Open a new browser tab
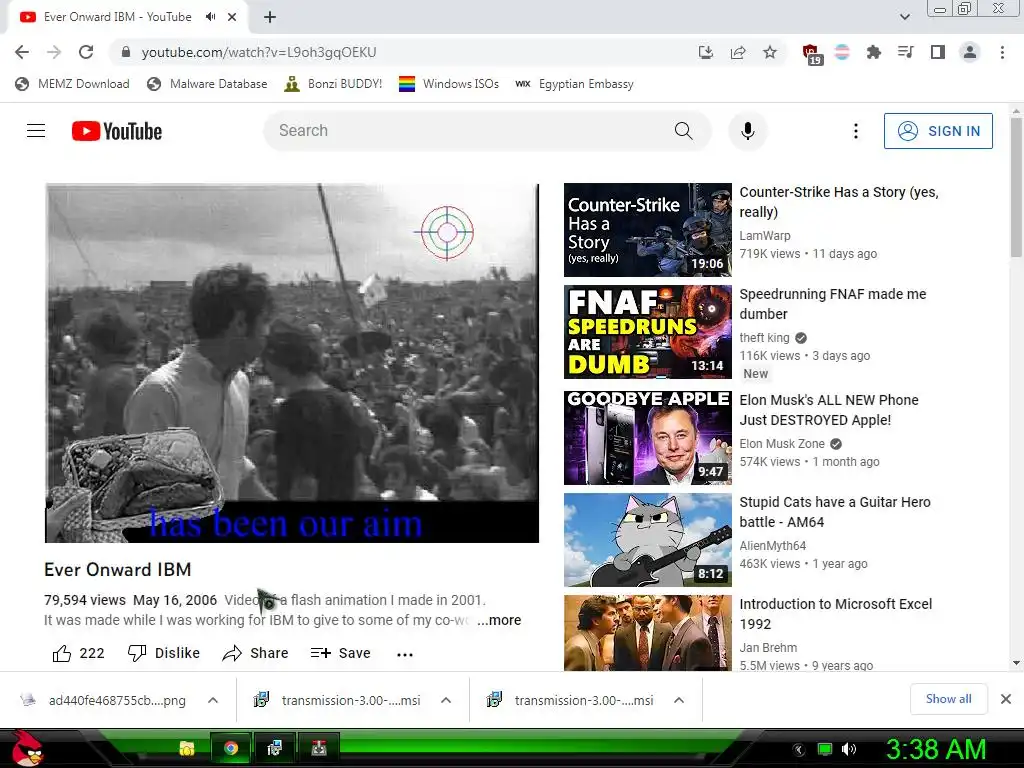The image size is (1024, 768). tap(270, 17)
